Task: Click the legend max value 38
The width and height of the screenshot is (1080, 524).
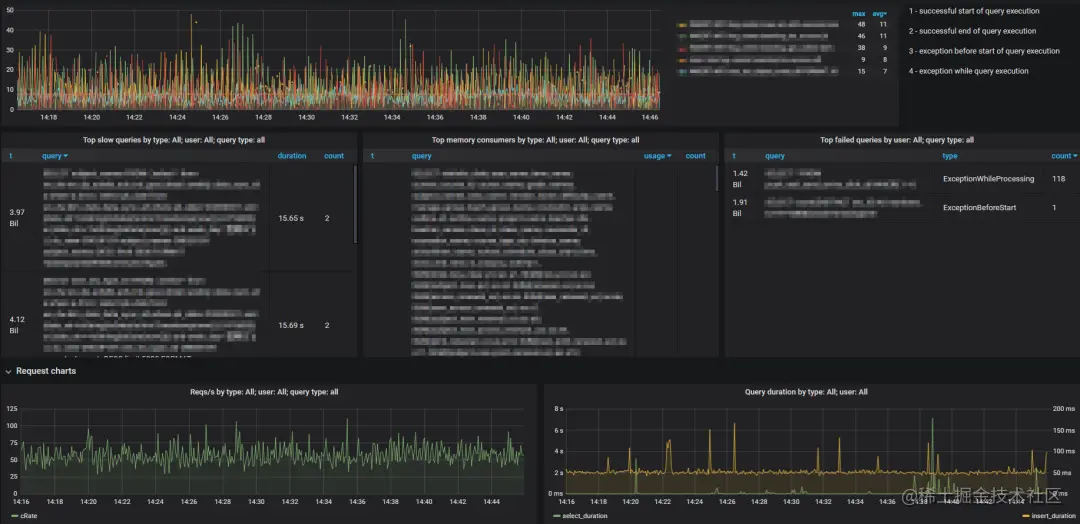Action: 861,48
